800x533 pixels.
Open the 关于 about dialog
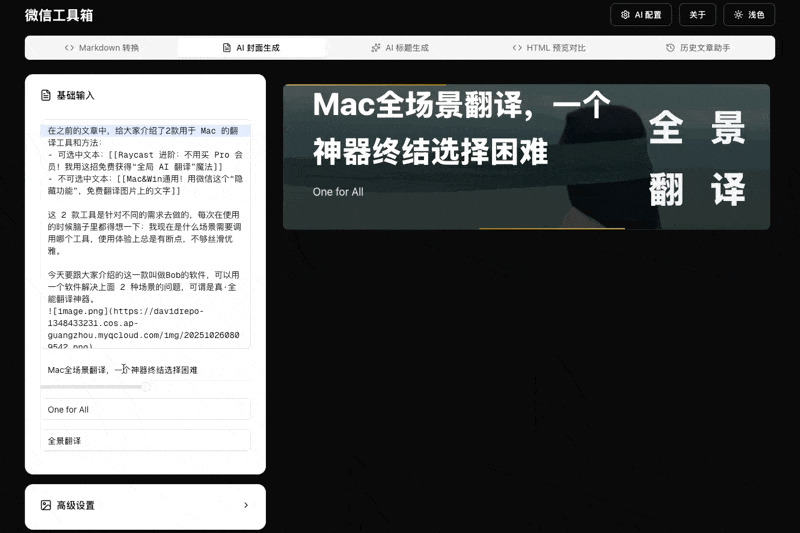(x=697, y=15)
